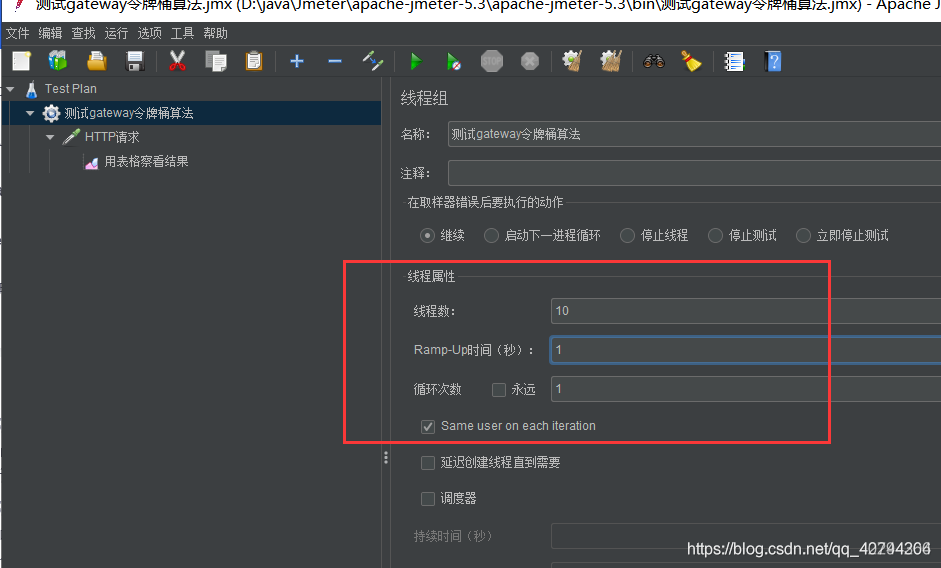Open the 查找 menu
This screenshot has width=941, height=568.
pyautogui.click(x=83, y=33)
